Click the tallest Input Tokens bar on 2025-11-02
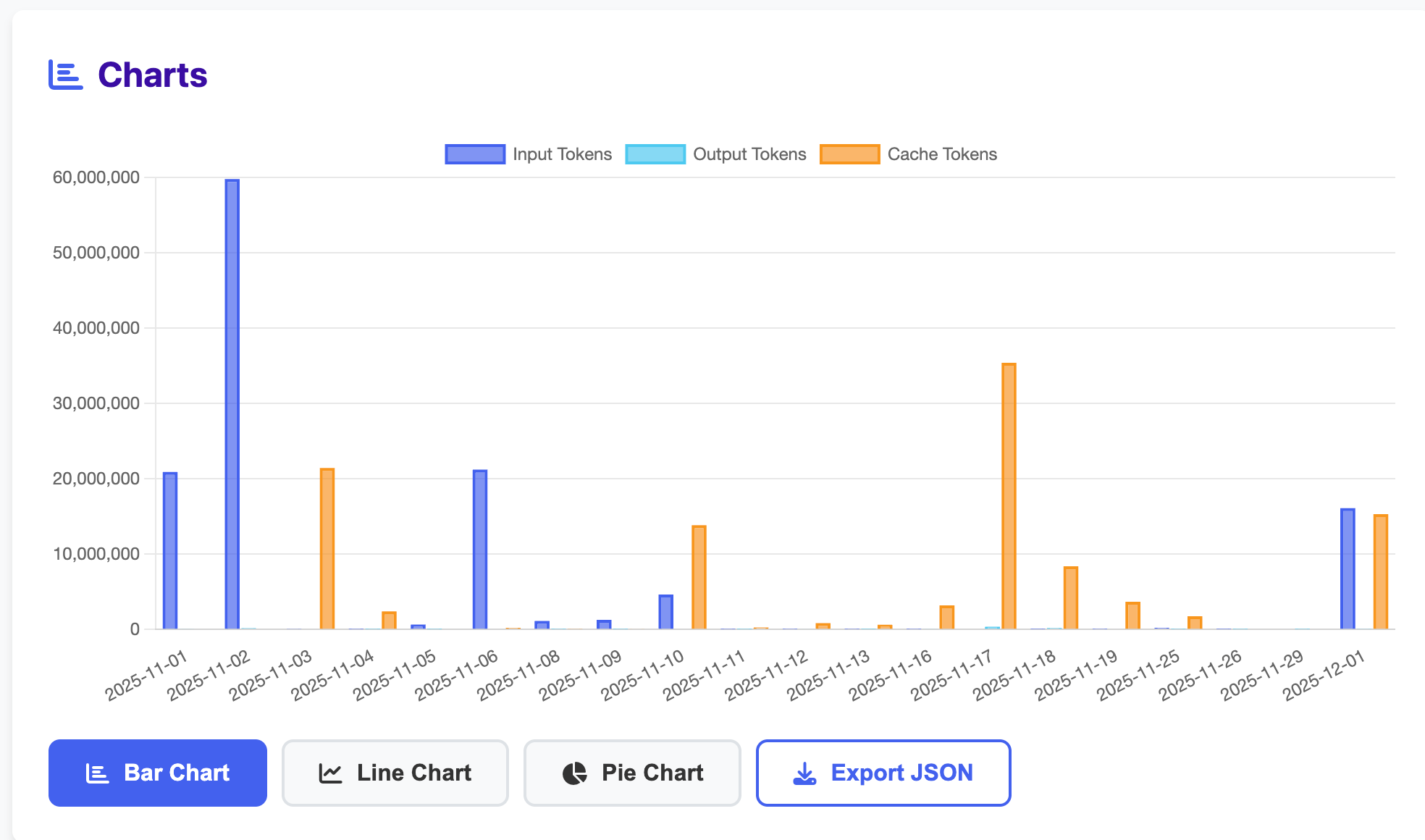The width and height of the screenshot is (1425, 840). coord(232,404)
